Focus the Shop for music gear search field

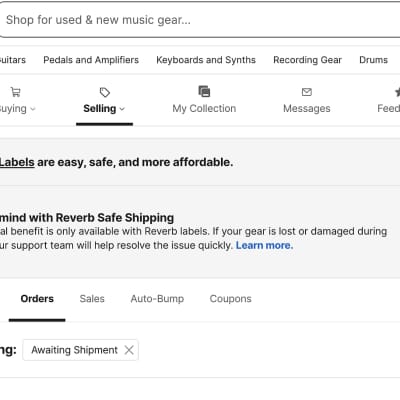pos(200,20)
